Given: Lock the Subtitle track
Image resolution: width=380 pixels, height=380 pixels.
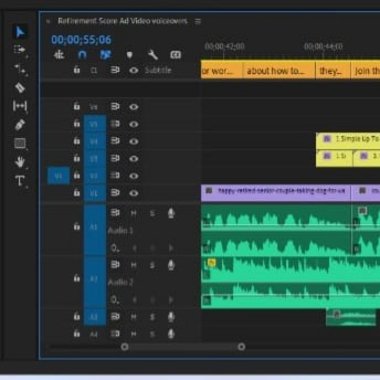Looking at the screenshot, I should point(77,70).
